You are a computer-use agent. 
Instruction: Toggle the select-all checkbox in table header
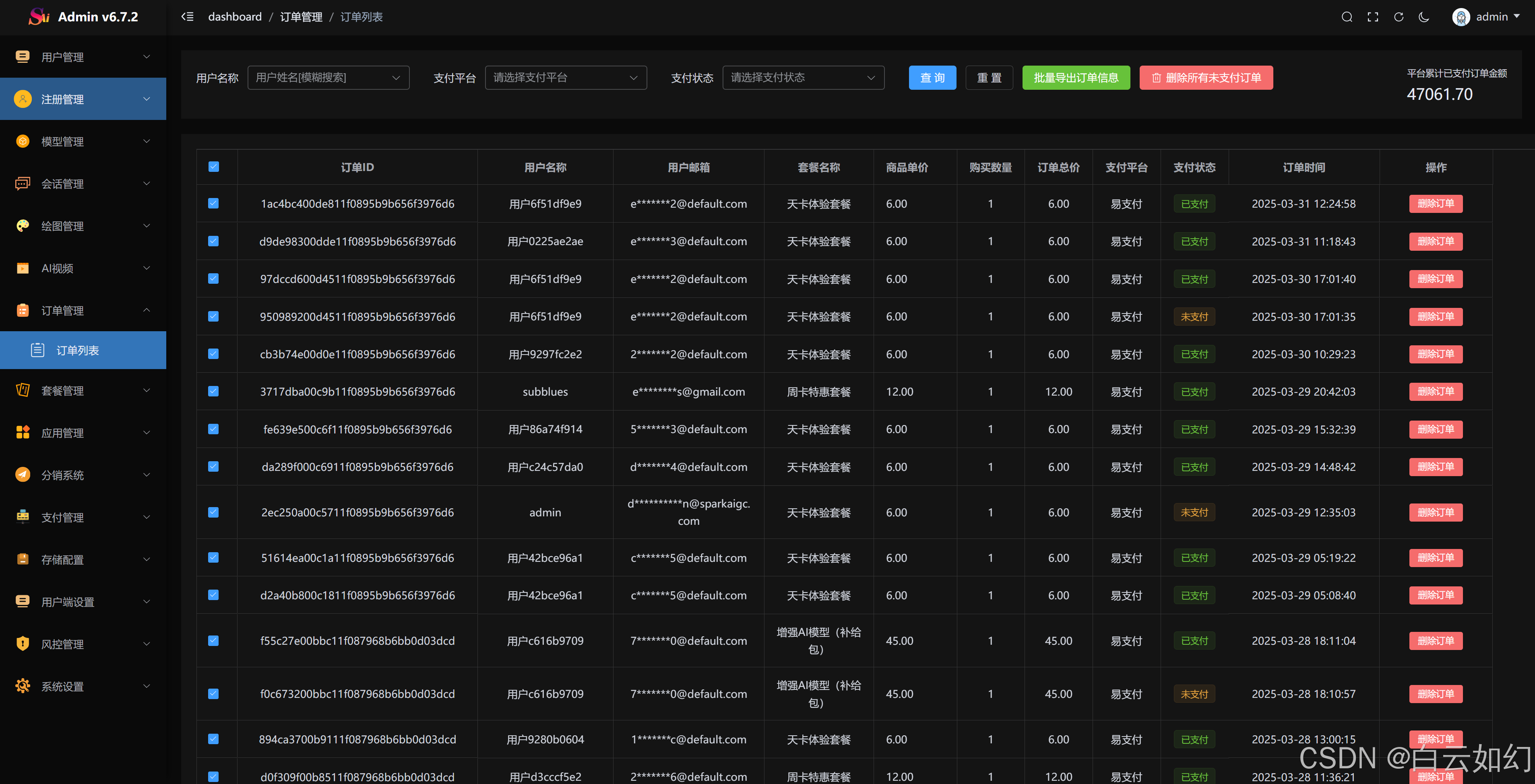(214, 167)
